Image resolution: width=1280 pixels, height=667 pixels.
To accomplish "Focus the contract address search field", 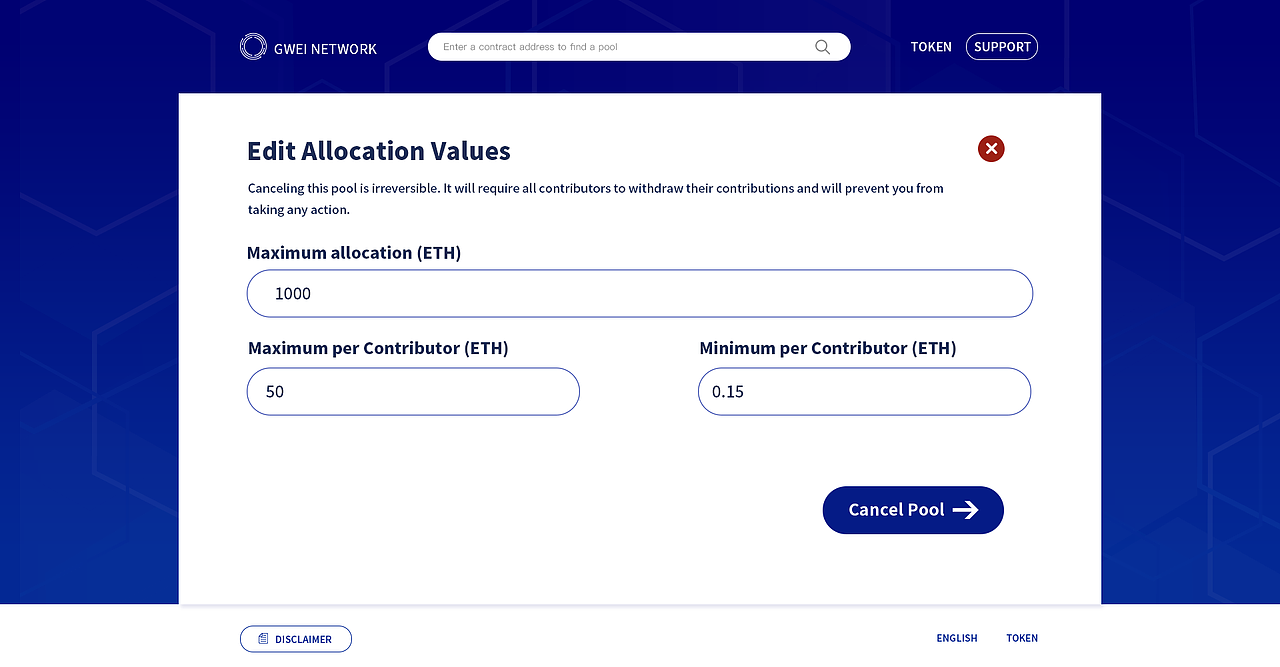I will tap(620, 47).
